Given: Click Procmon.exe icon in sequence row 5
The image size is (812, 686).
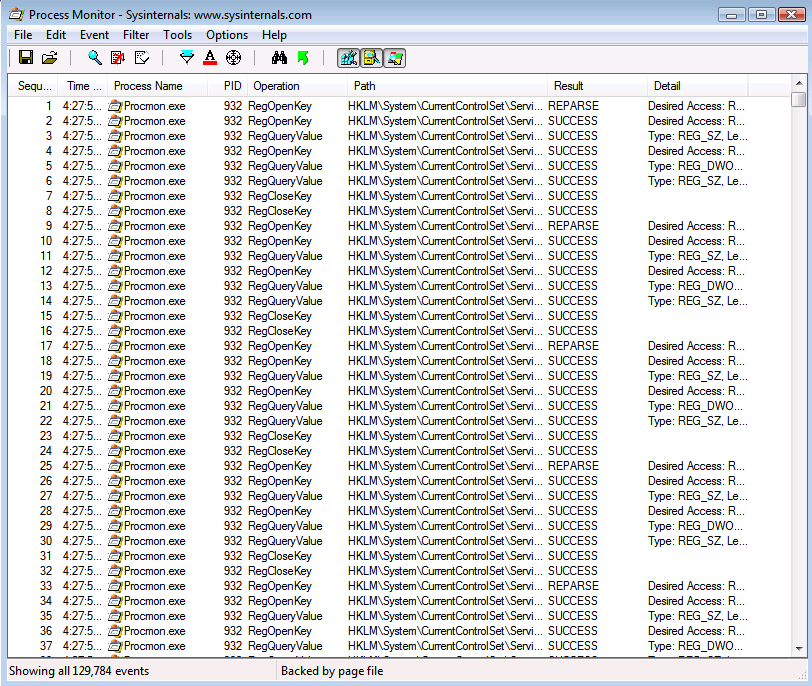Looking at the screenshot, I should click(x=115, y=166).
